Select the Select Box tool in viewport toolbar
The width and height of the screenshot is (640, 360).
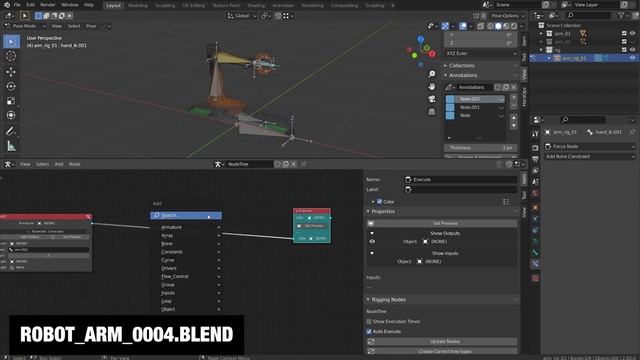click(x=11, y=42)
